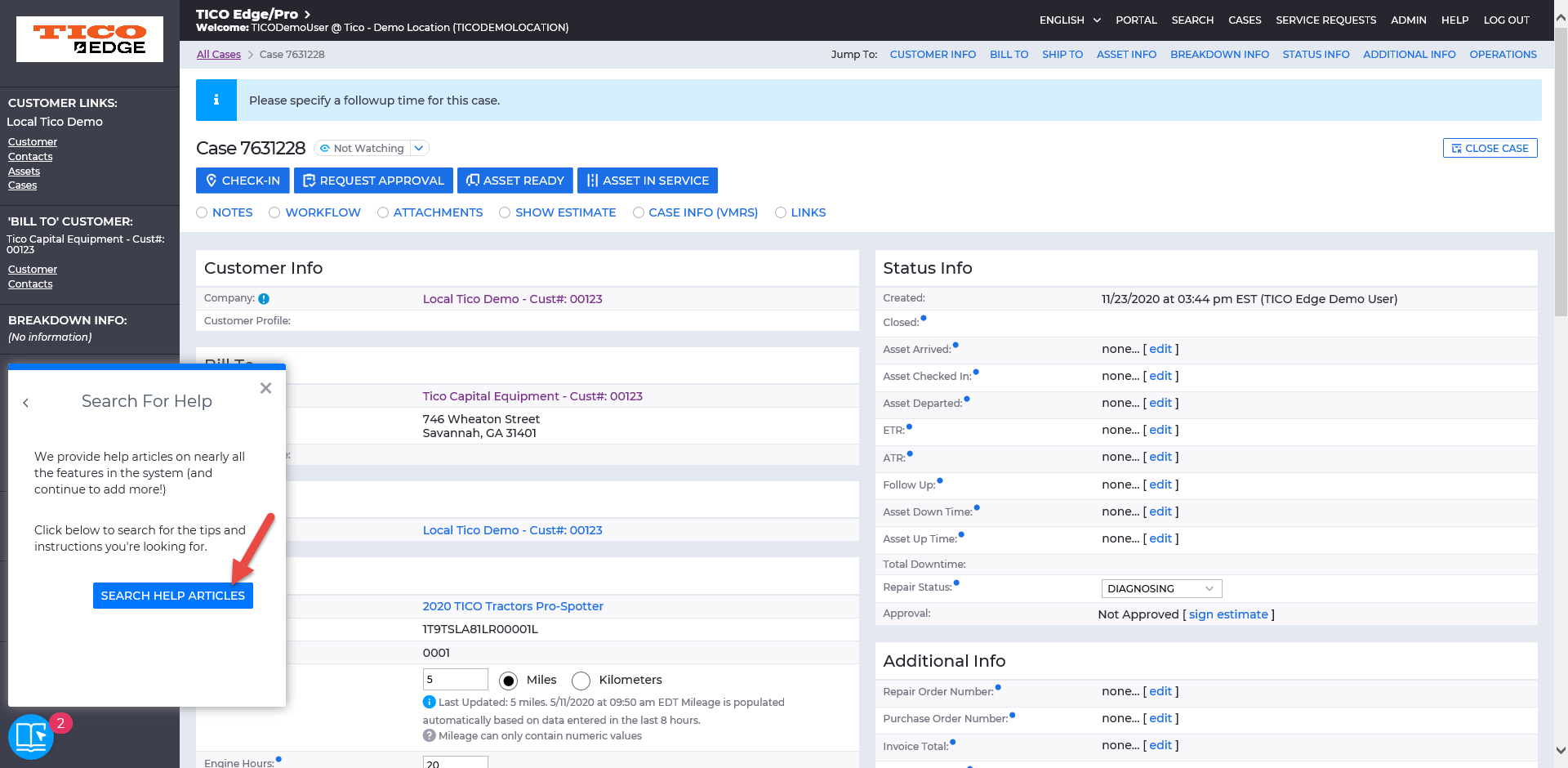Jump to Operations section
The height and width of the screenshot is (768, 1568).
coord(1503,54)
